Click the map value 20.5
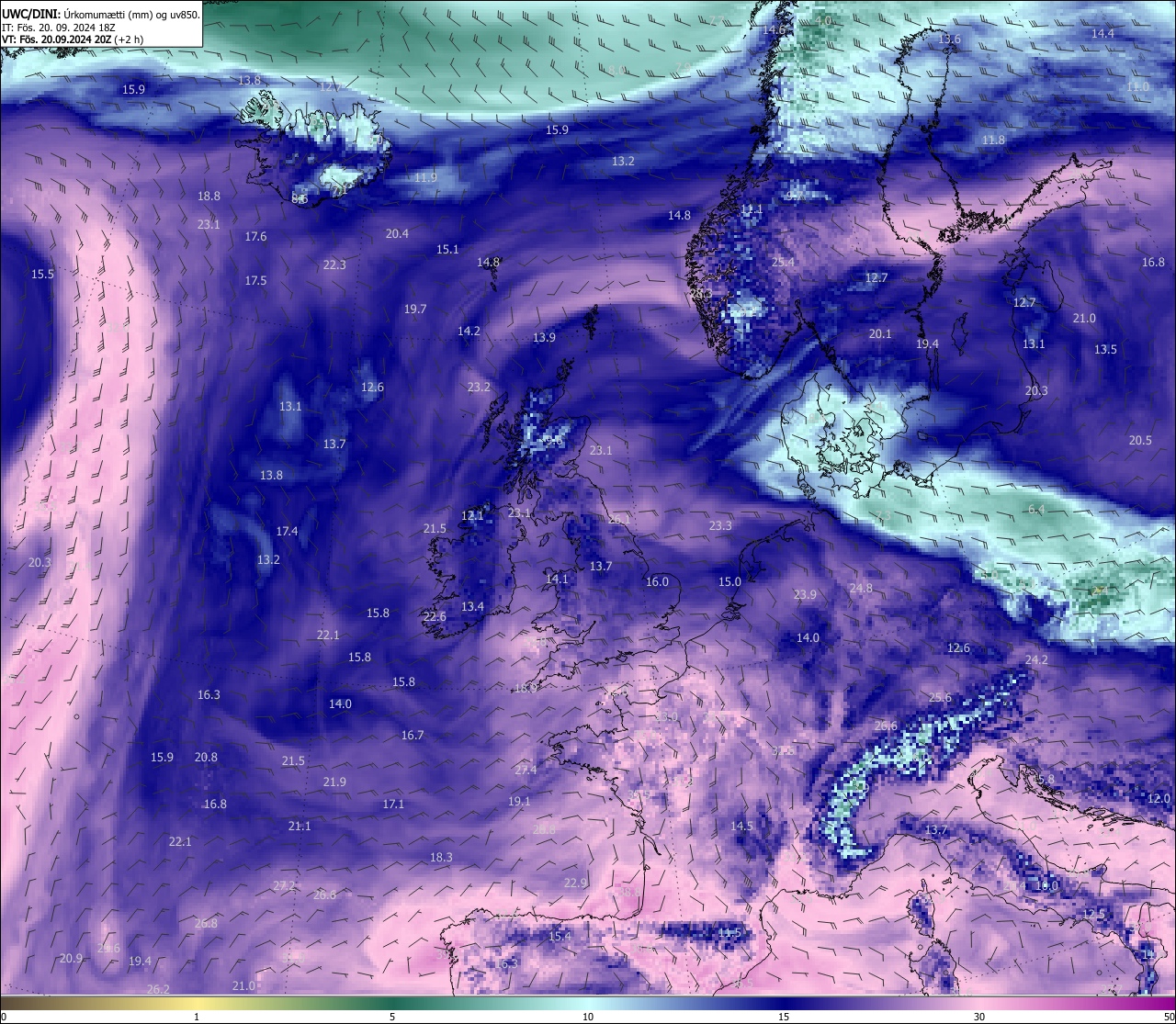 point(1140,441)
